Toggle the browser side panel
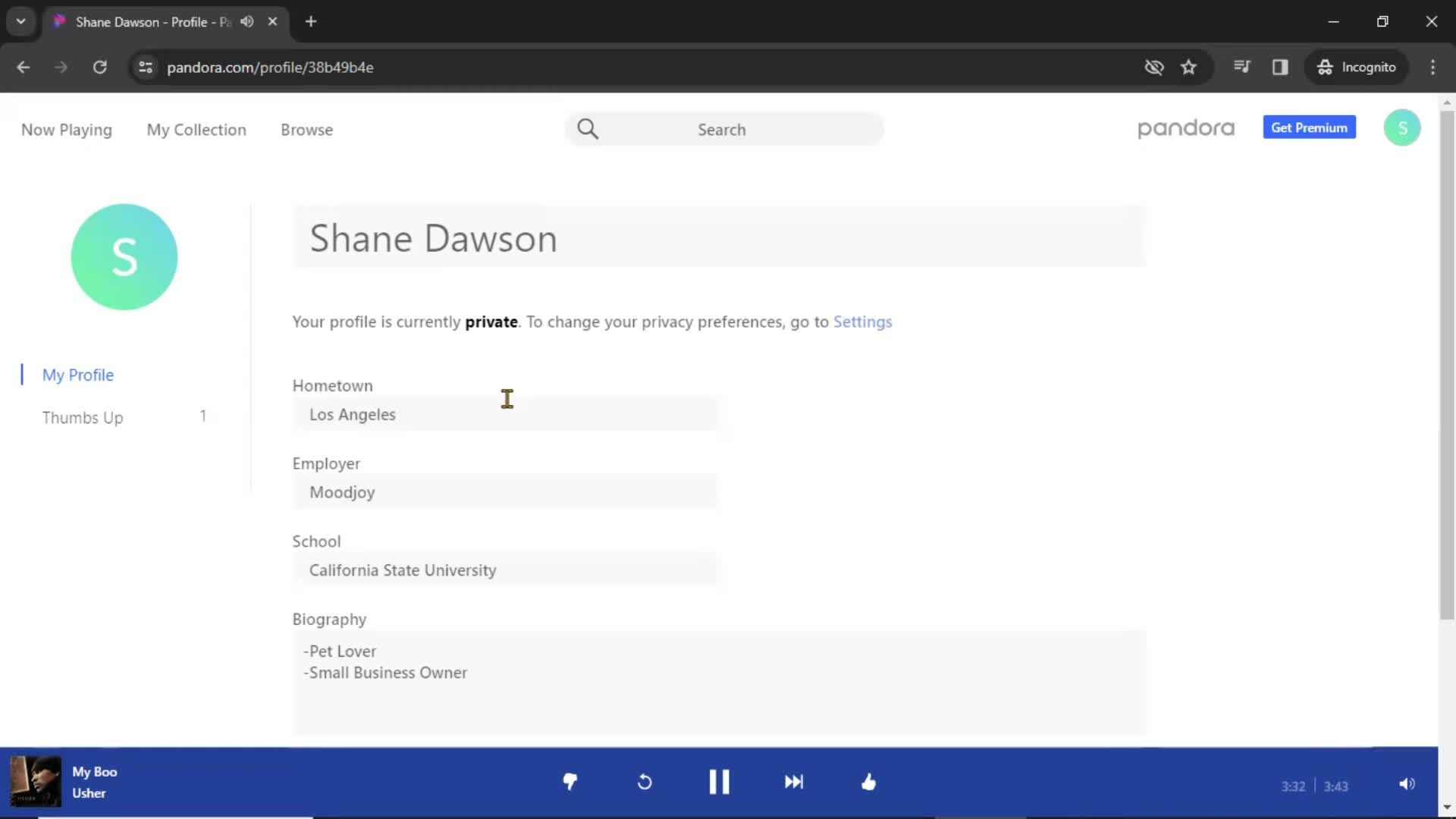The image size is (1456, 819). [x=1280, y=67]
